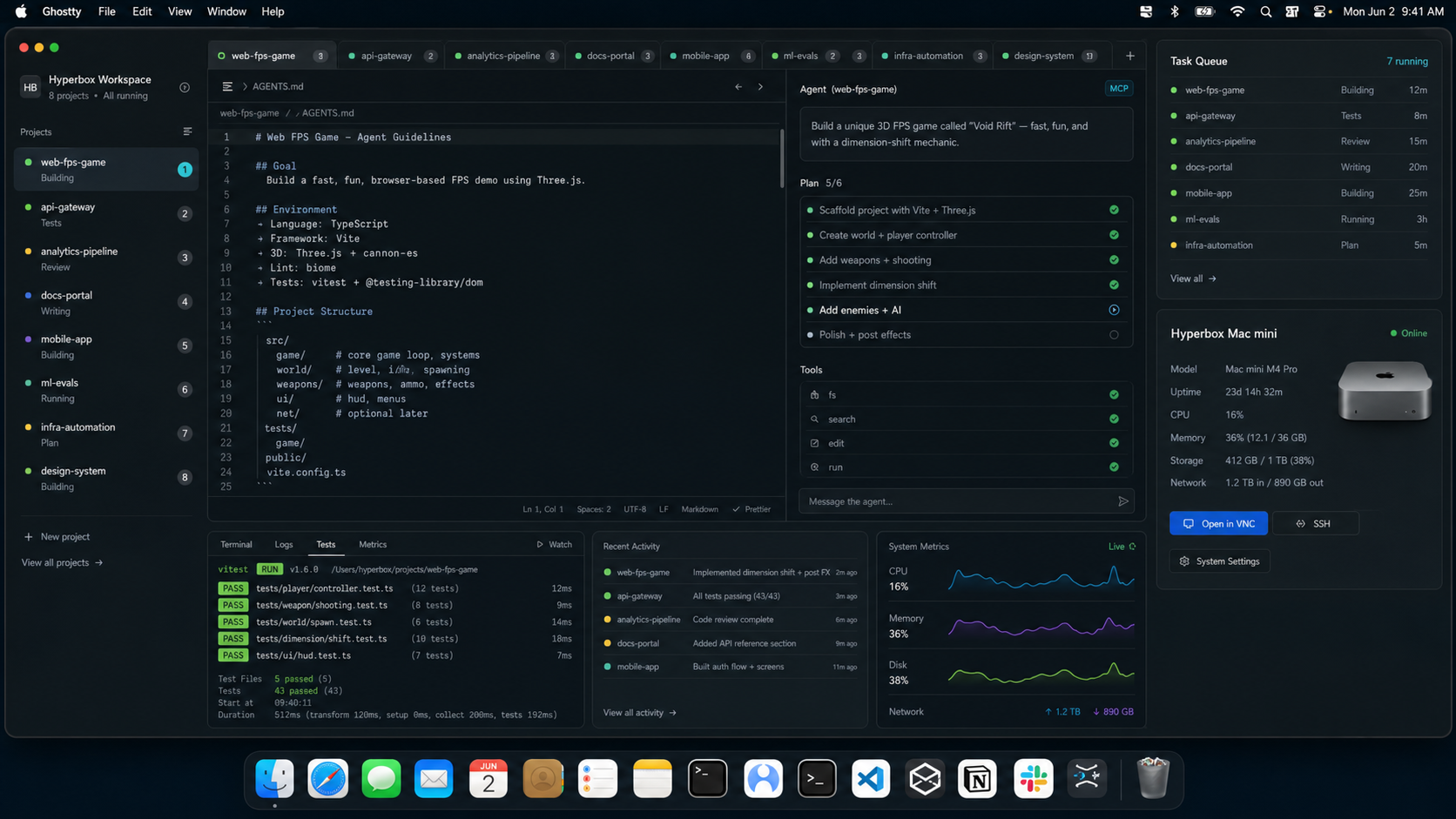
Task: Expand the AGENTS.md breadcrumb chevron
Action: pyautogui.click(x=245, y=86)
